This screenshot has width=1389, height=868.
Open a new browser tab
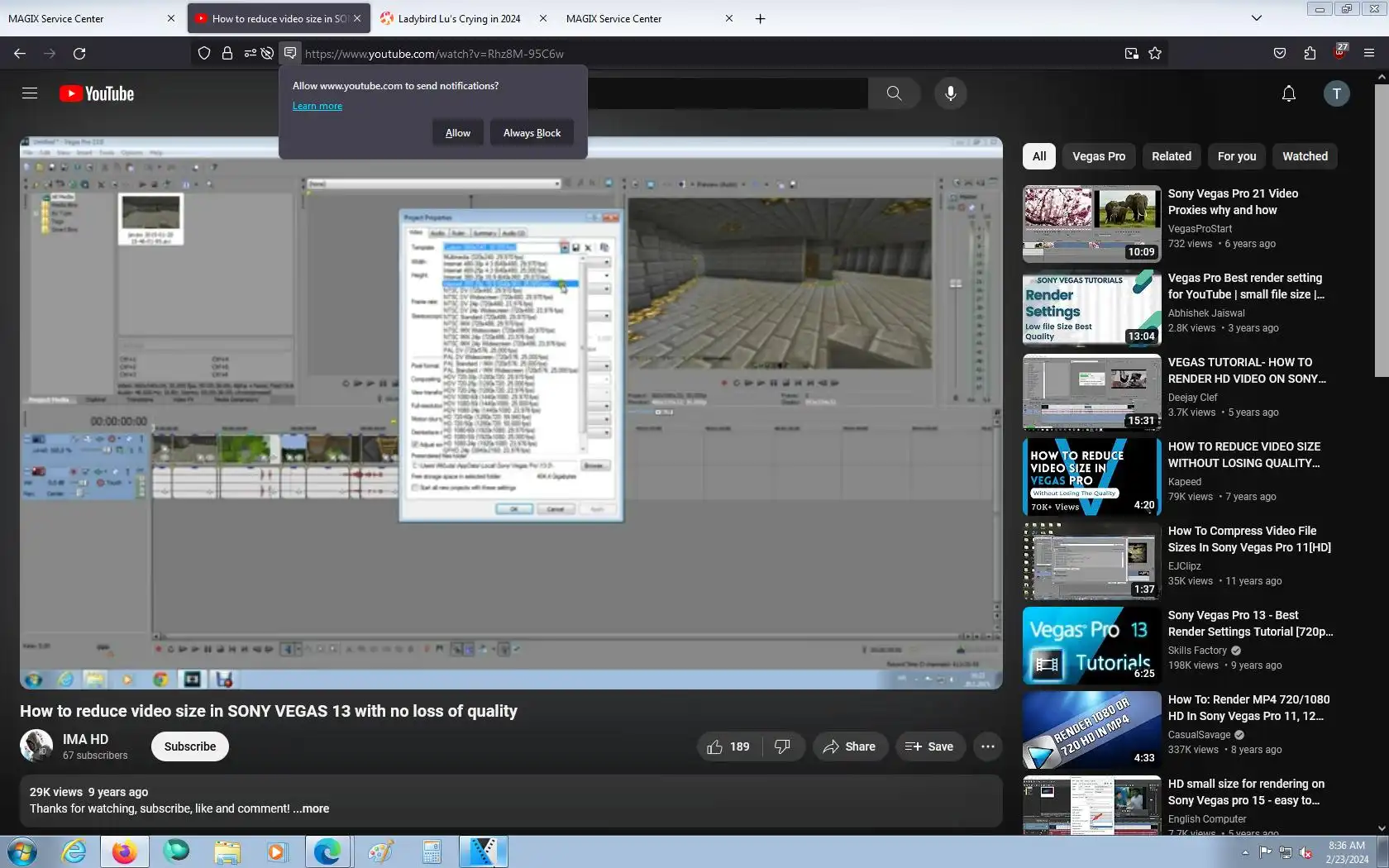[x=761, y=18]
